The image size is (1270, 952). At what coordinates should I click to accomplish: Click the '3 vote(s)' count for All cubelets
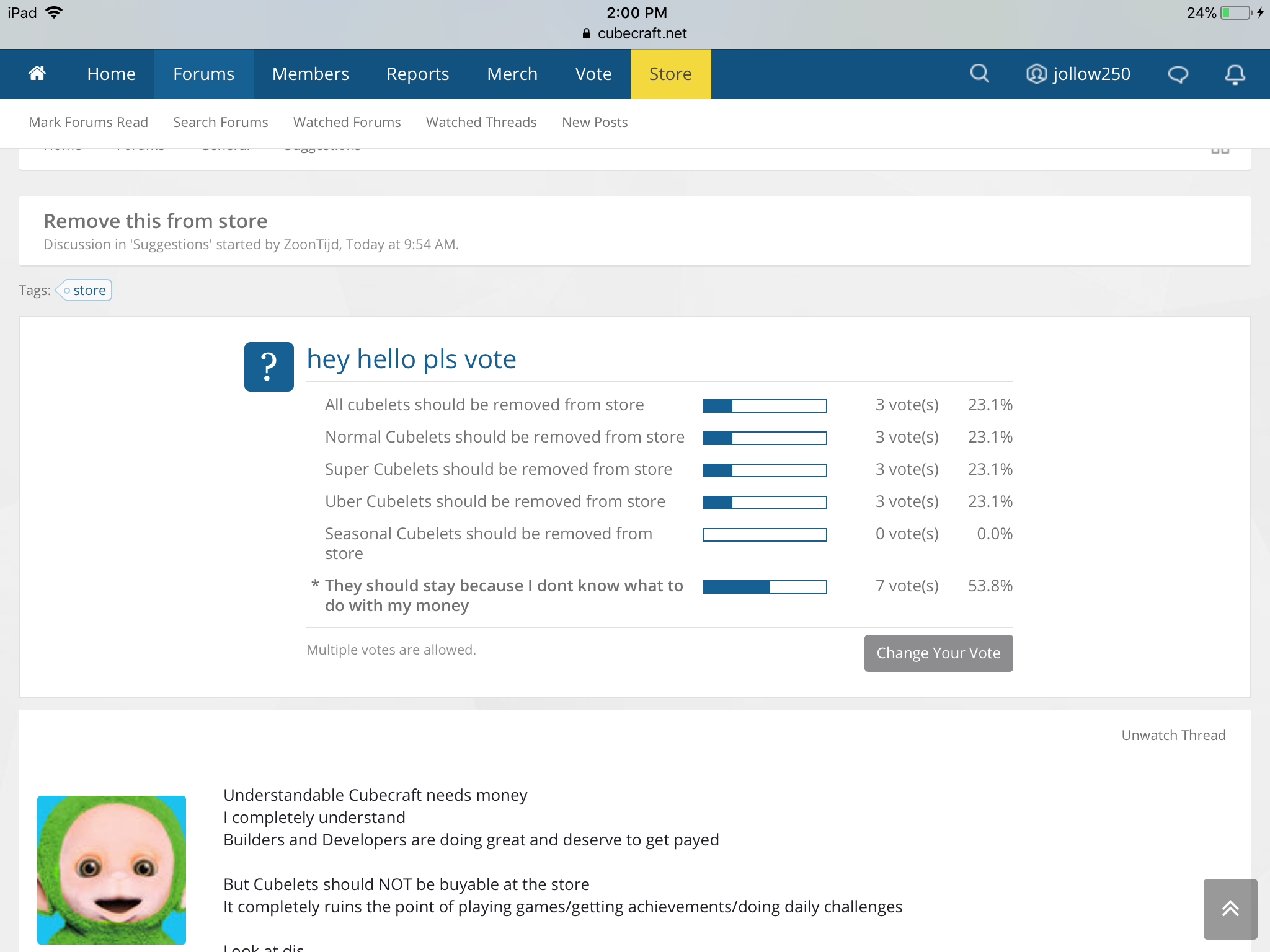907,405
